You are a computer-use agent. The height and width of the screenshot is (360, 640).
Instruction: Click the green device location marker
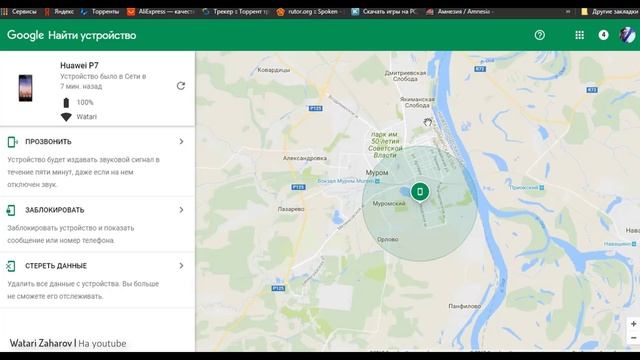click(x=420, y=192)
